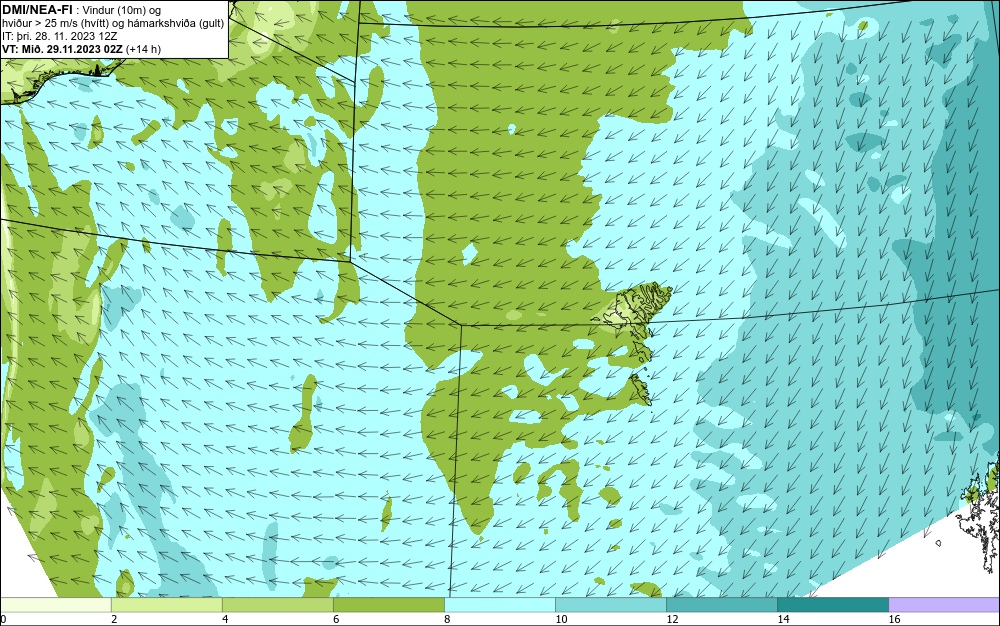
Task: Click the 2–4 m/s light green legend swatch
Action: pyautogui.click(x=166, y=604)
